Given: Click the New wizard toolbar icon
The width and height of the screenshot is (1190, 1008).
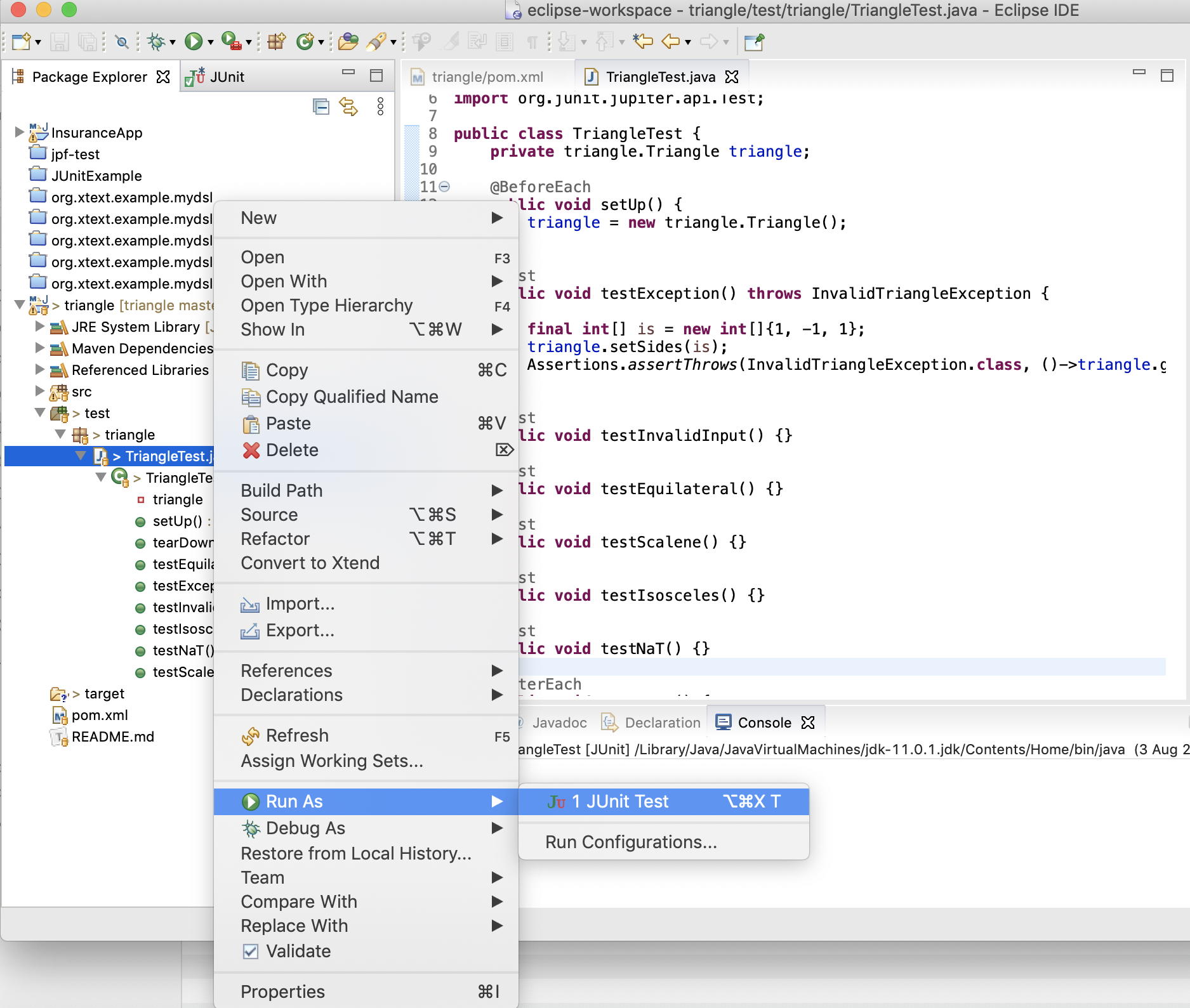Looking at the screenshot, I should coord(21,42).
